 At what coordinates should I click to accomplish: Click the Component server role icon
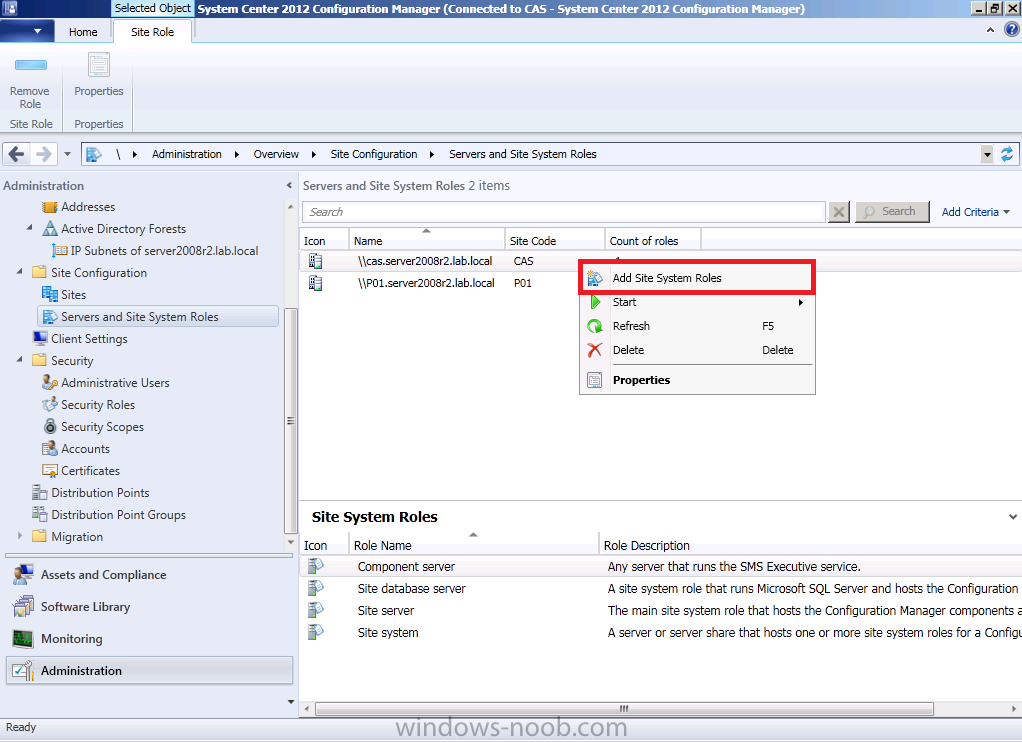(x=316, y=567)
